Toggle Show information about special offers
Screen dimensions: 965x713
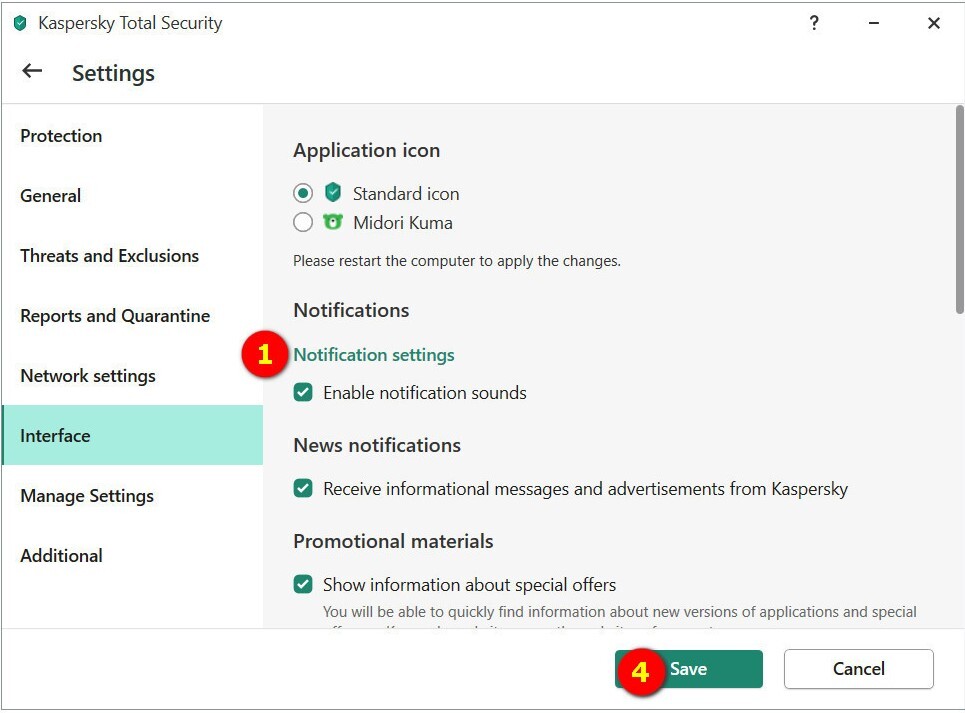303,584
